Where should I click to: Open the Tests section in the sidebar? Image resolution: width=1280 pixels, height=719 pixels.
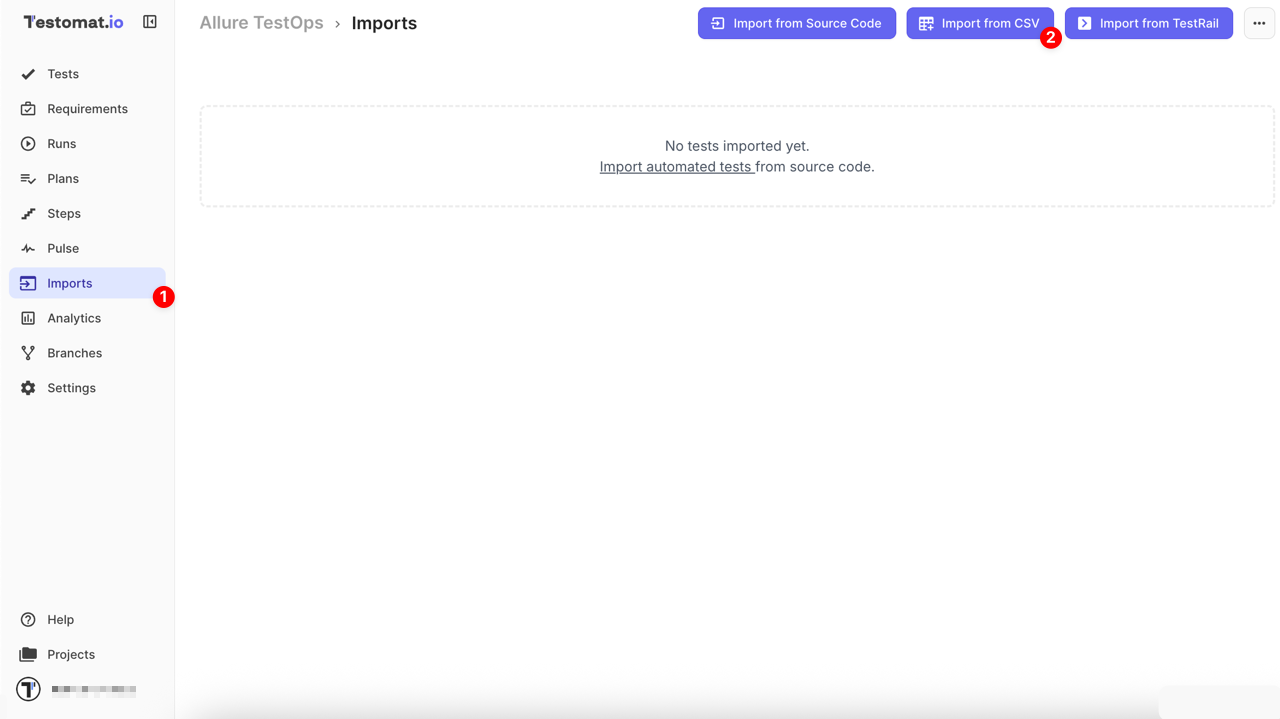(x=64, y=73)
